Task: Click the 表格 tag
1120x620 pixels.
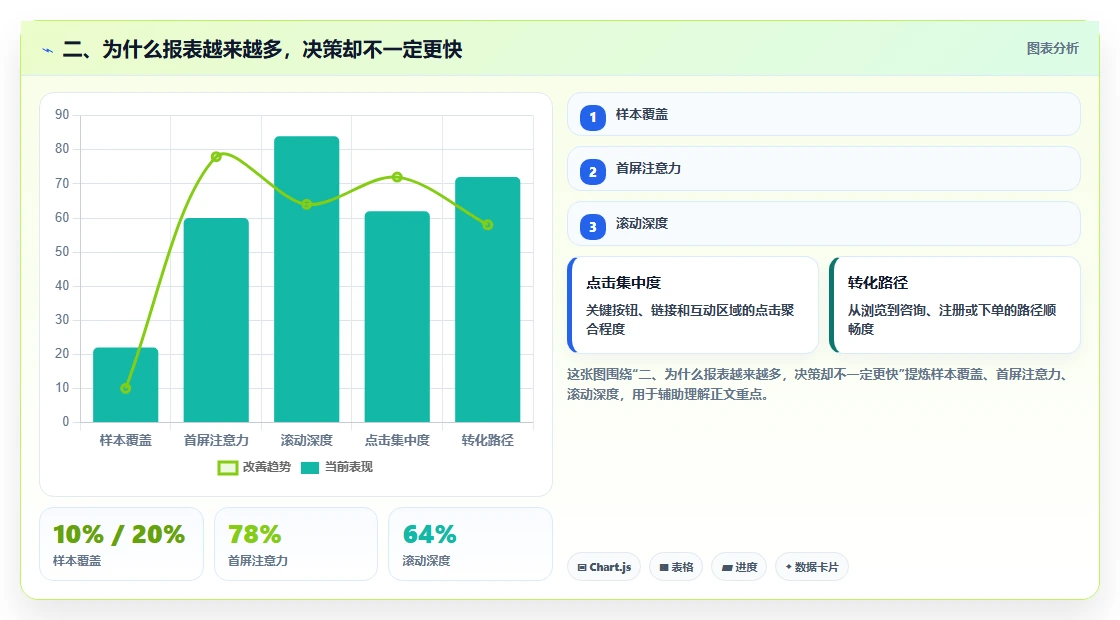Action: tap(676, 567)
